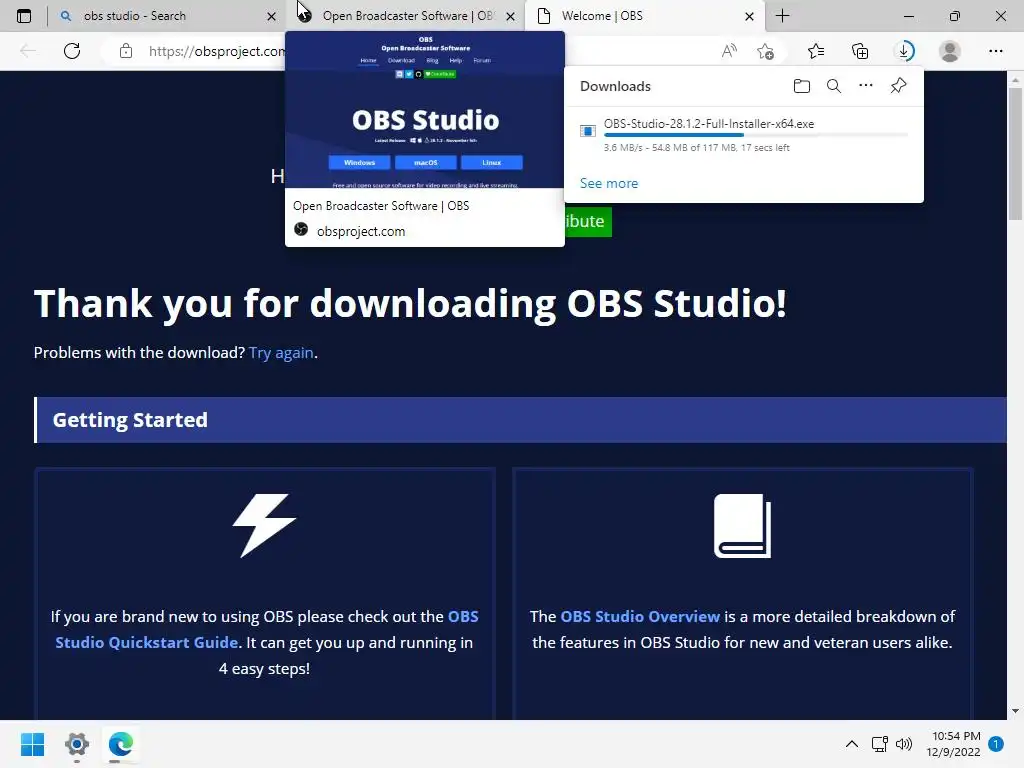Image resolution: width=1024 pixels, height=768 pixels.
Task: Open the downloads folder icon
Action: tap(802, 86)
